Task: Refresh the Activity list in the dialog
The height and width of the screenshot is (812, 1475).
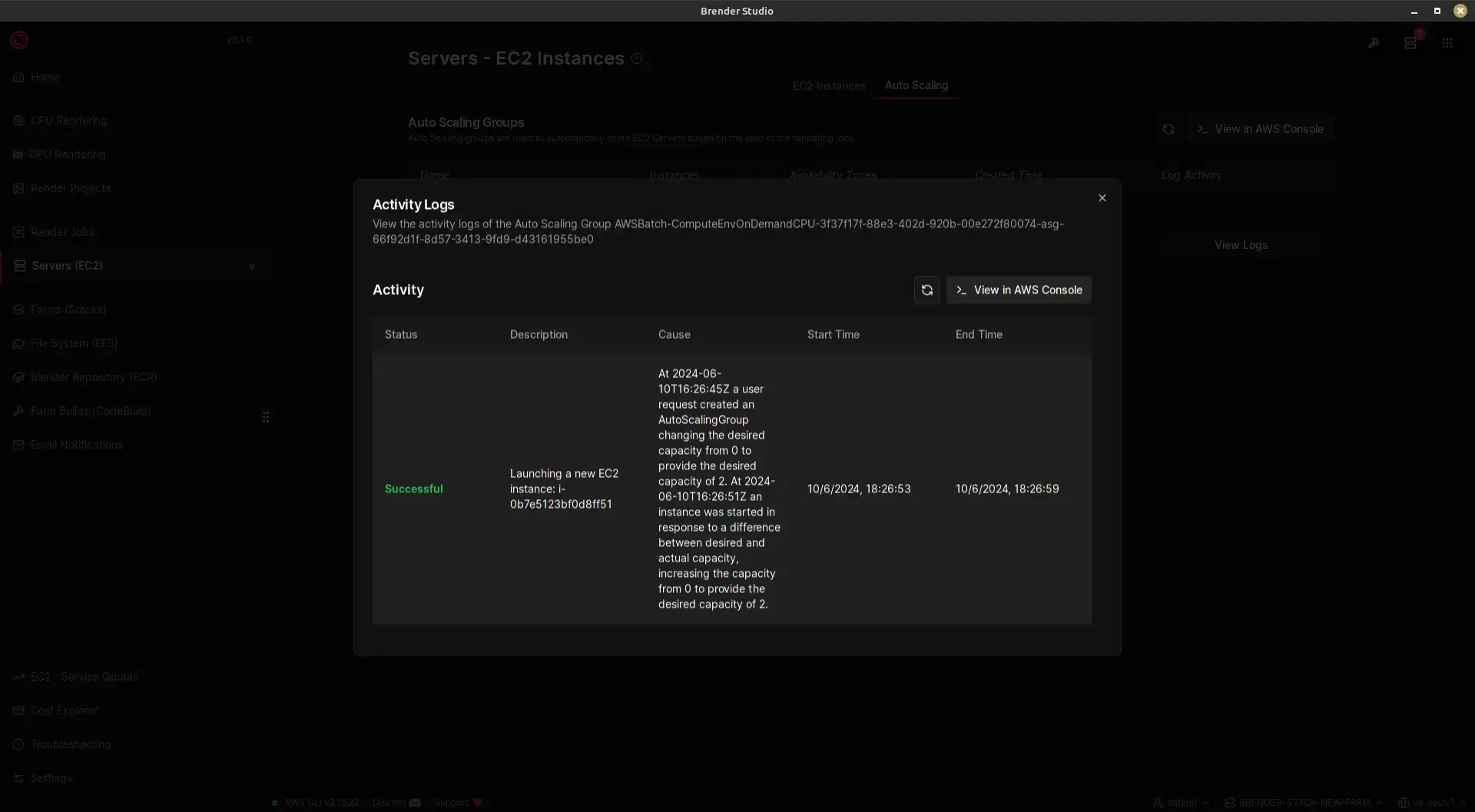Action: (926, 290)
